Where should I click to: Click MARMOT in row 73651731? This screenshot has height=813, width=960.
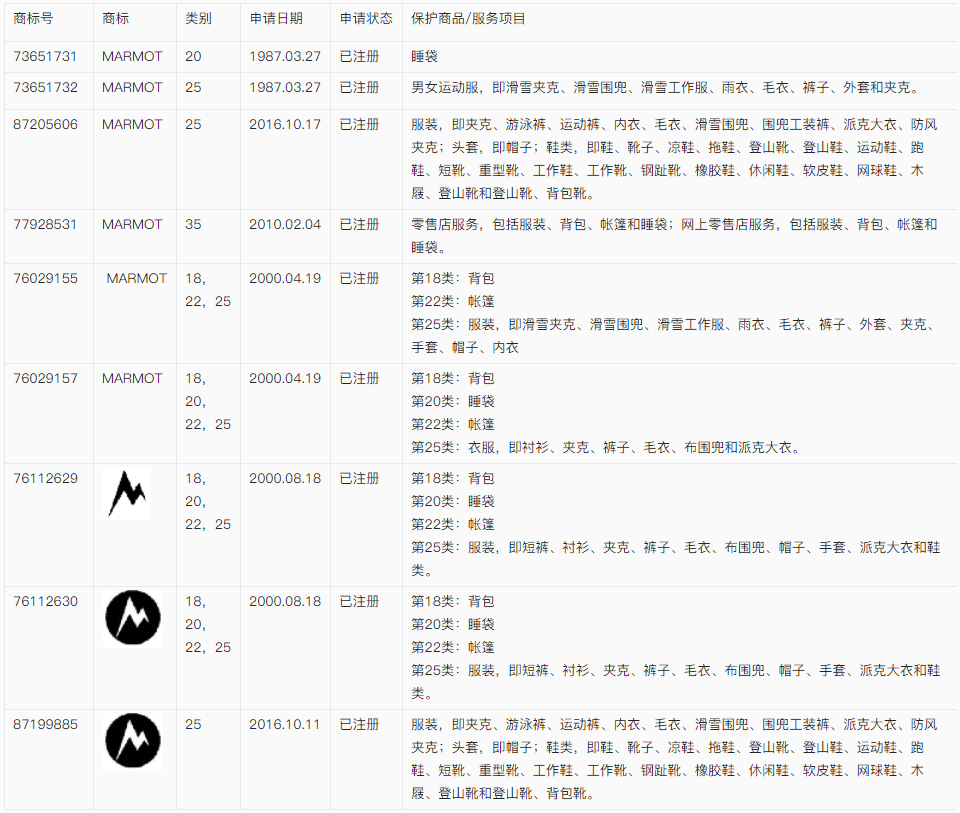click(132, 56)
